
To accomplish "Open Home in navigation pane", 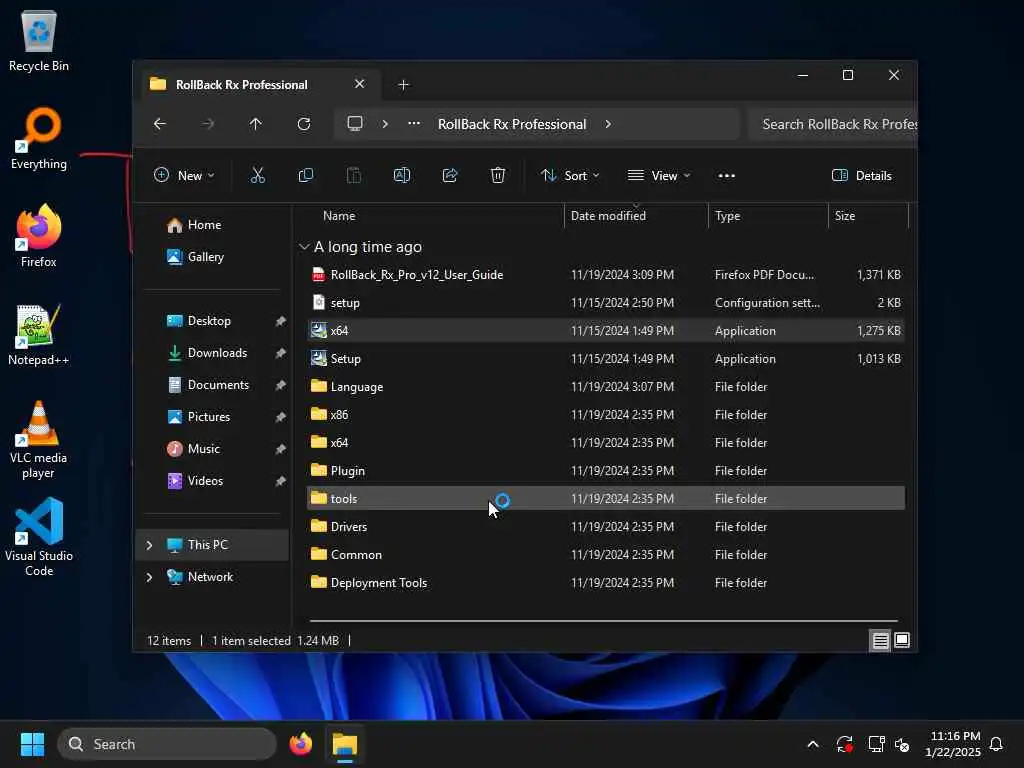I will point(204,225).
